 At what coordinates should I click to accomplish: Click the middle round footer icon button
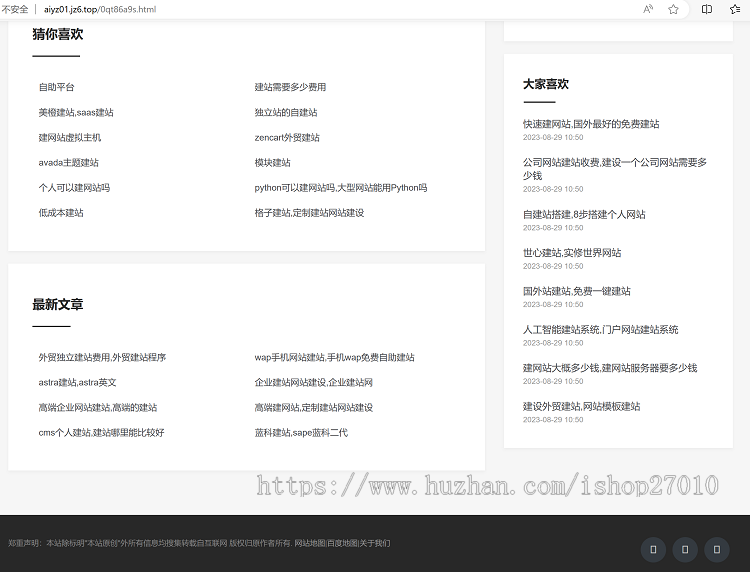(x=685, y=550)
